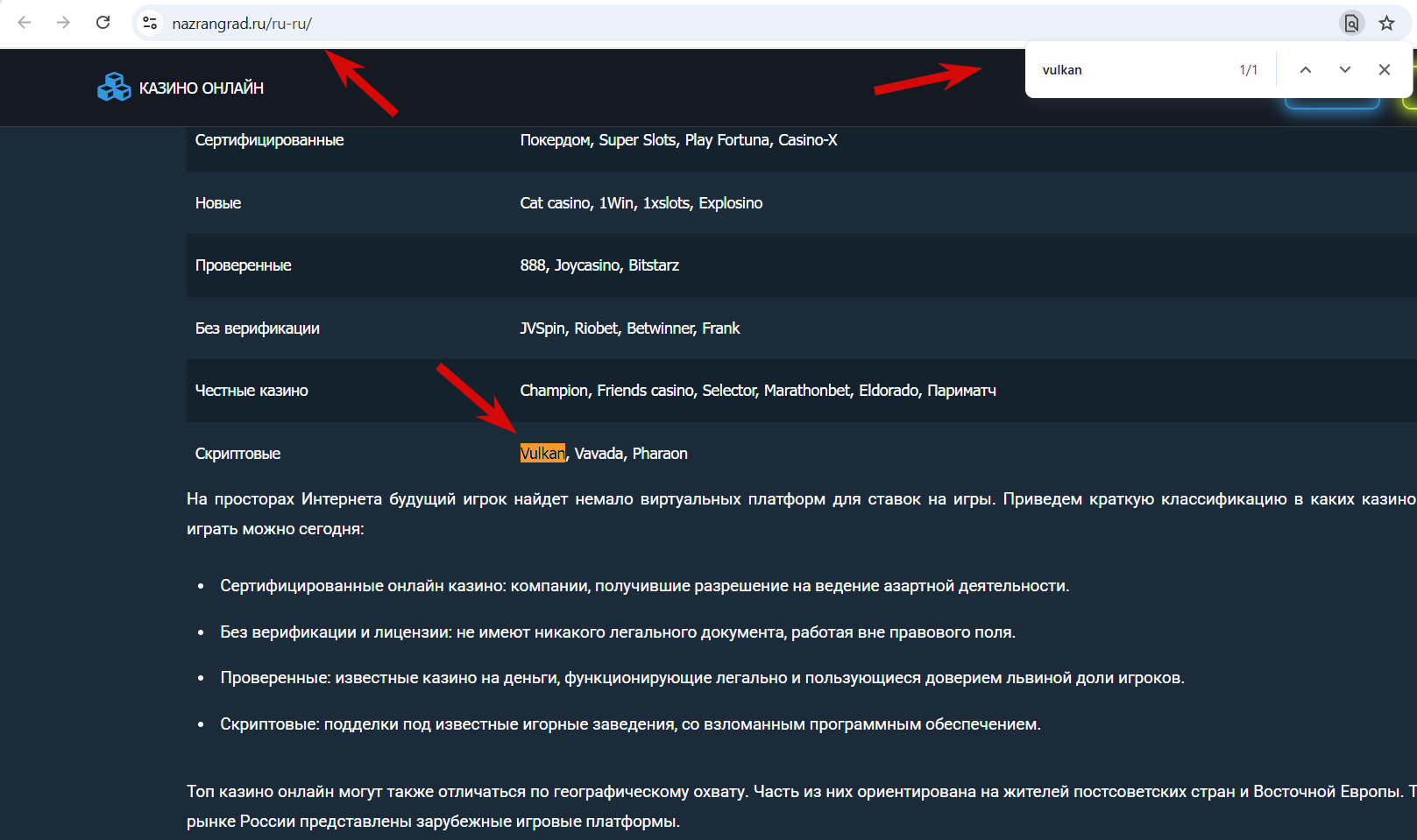Click paragraph starting На просторах Интернета

click(801, 514)
